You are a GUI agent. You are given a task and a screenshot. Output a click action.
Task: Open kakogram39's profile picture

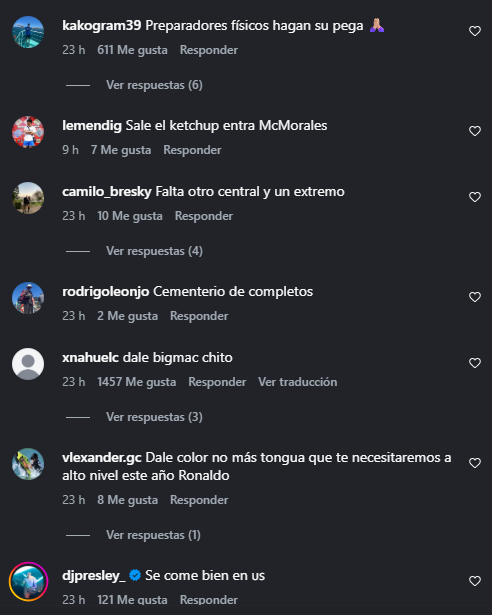pyautogui.click(x=28, y=32)
